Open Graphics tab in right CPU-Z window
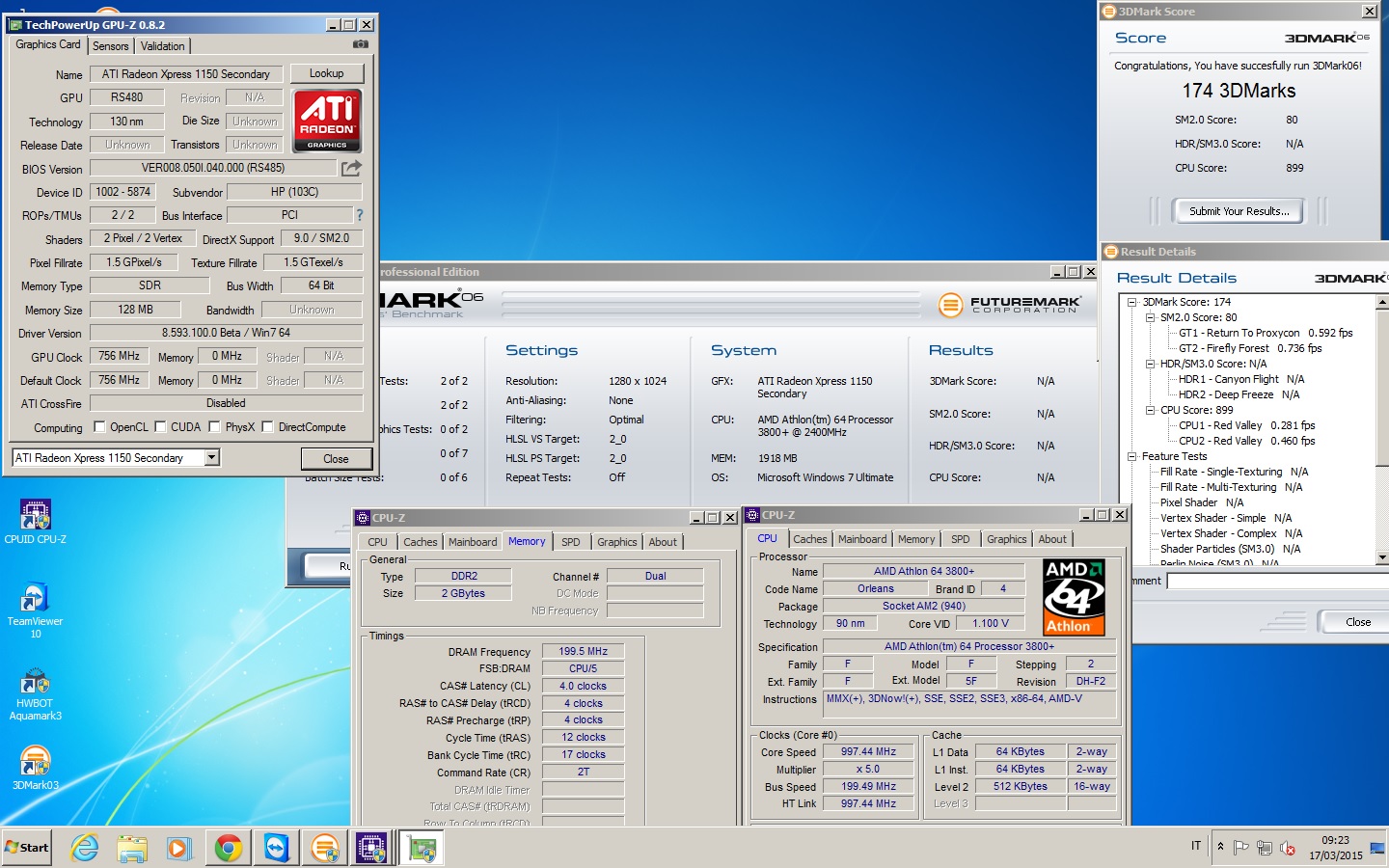This screenshot has width=1389, height=868. tap(1007, 539)
